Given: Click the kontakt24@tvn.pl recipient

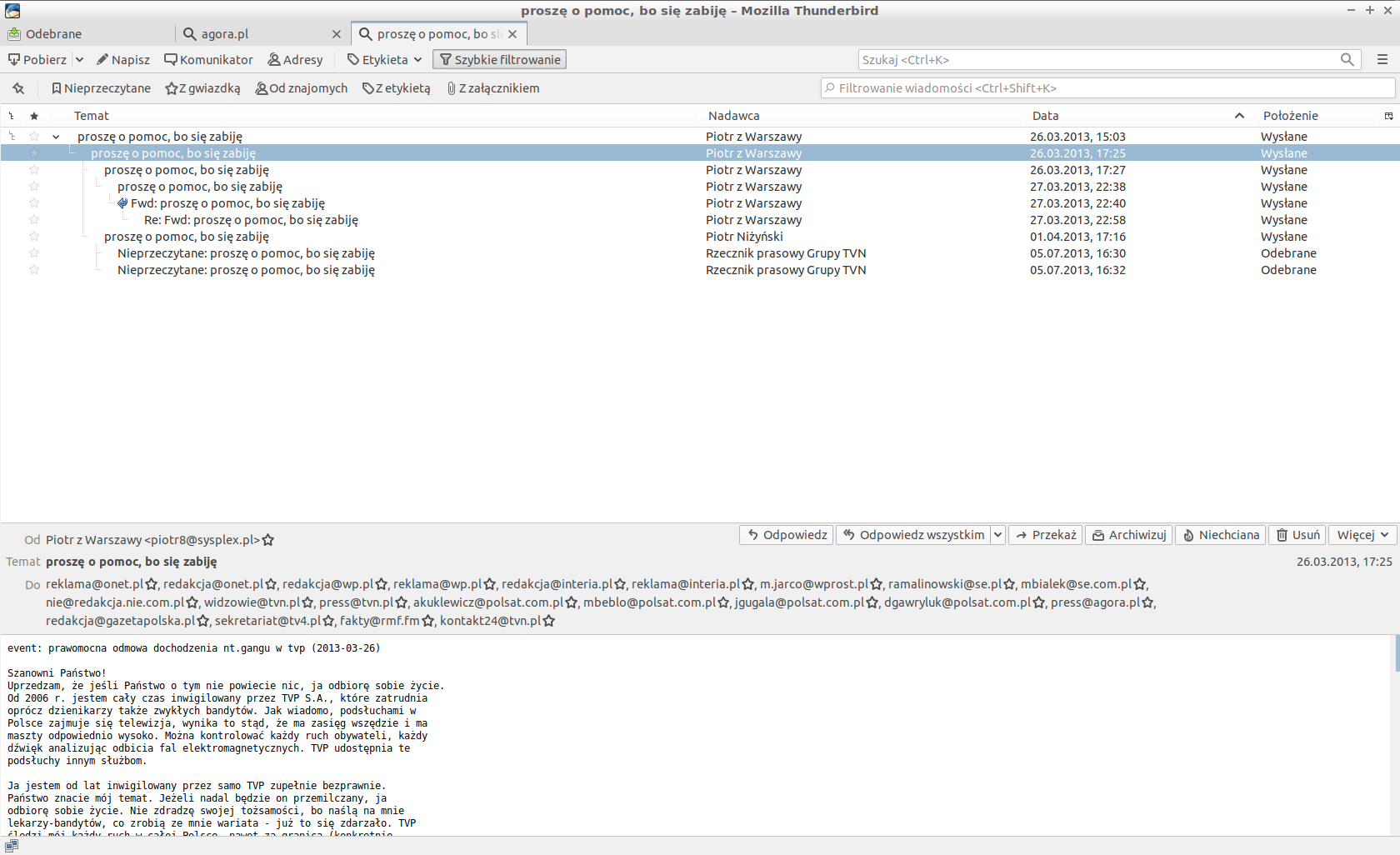Looking at the screenshot, I should [x=490, y=621].
